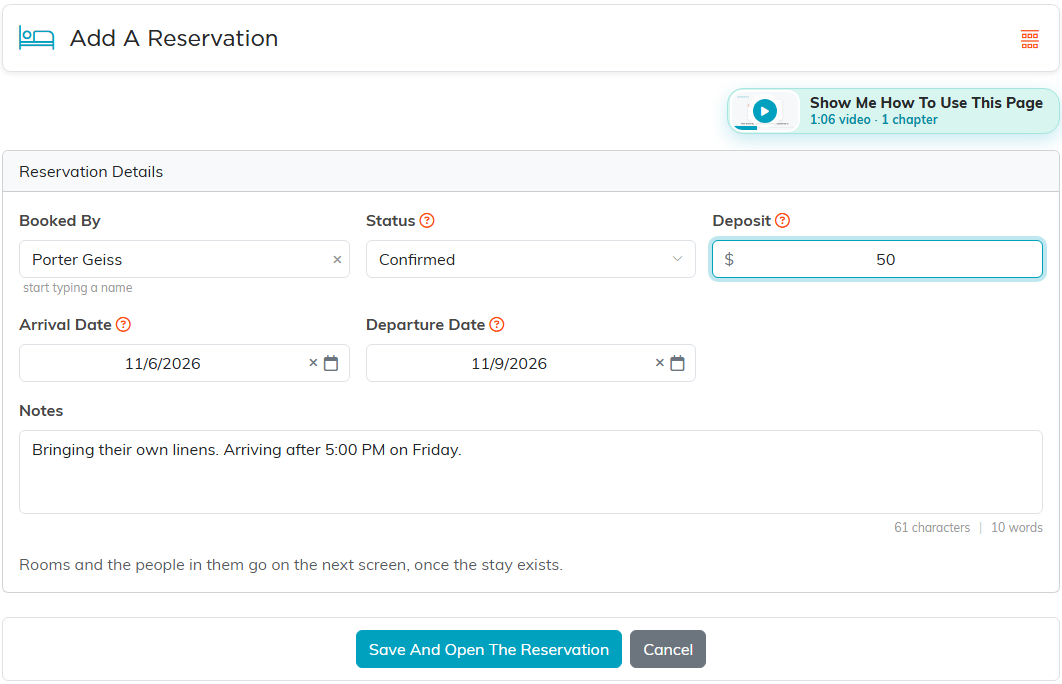Click the Departure Date help icon
The height and width of the screenshot is (684, 1062).
(496, 324)
